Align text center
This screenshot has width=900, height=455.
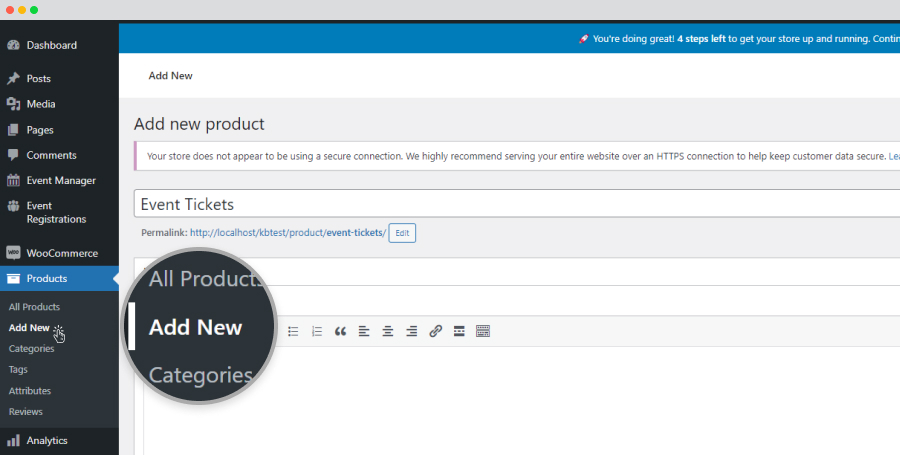point(388,331)
